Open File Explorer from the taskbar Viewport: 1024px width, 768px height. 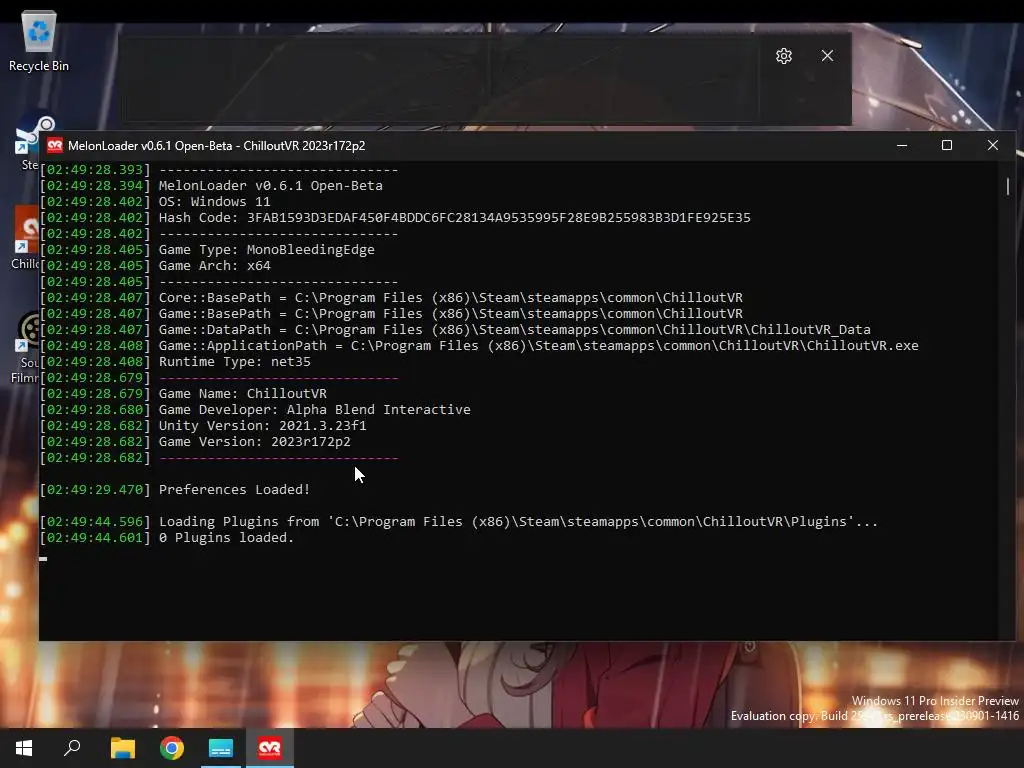122,748
